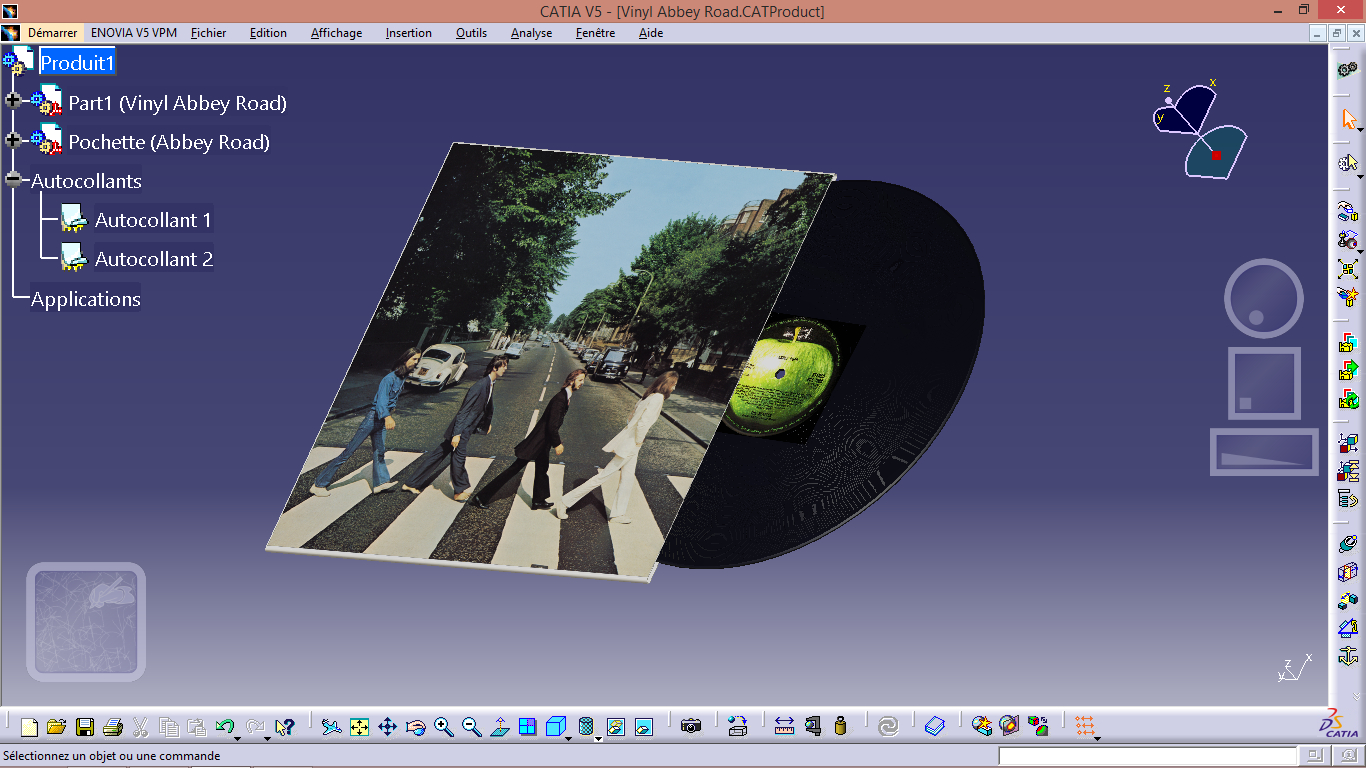Click the power input command field

click(x=1147, y=756)
